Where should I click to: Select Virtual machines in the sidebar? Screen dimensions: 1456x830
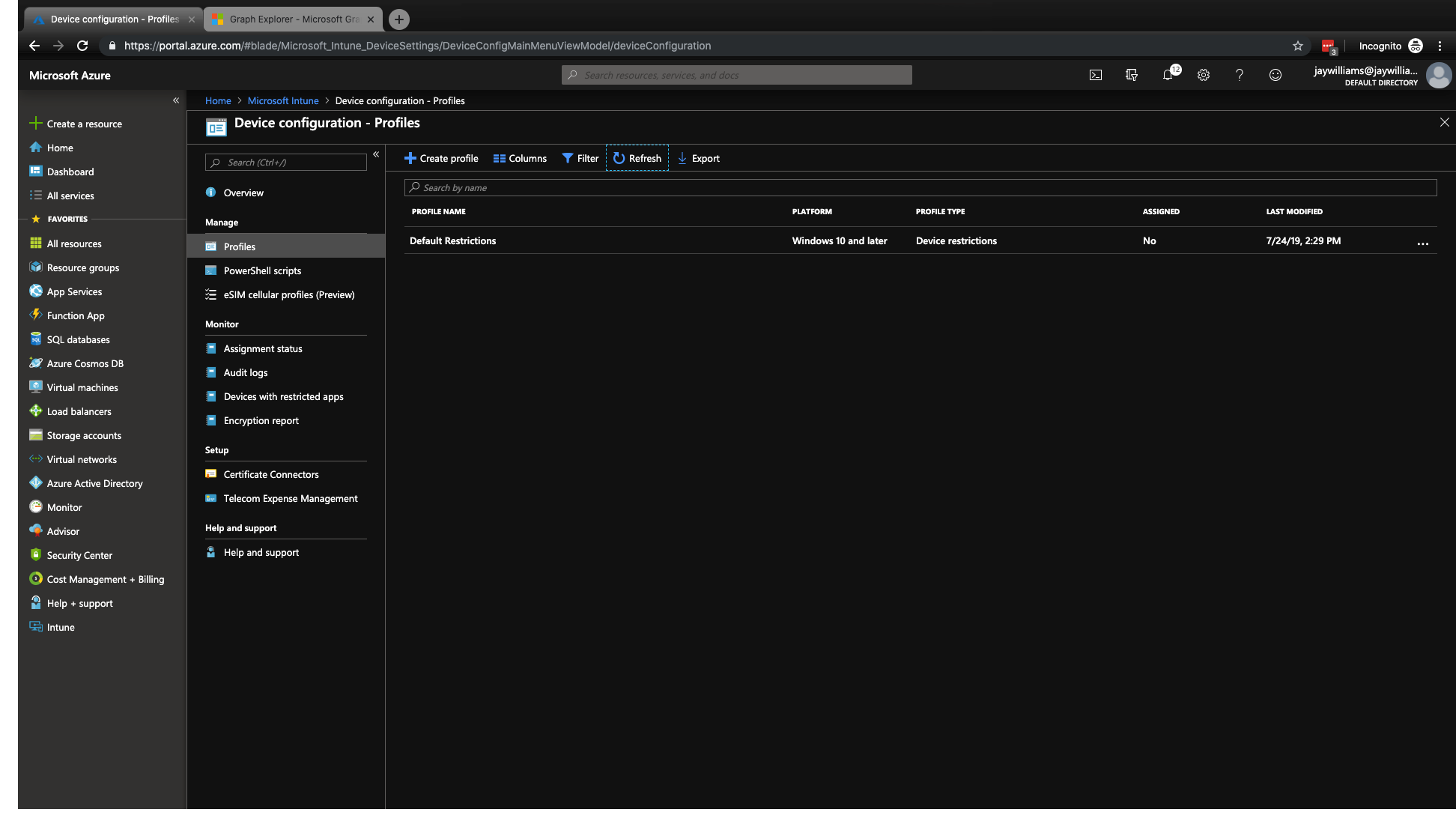[82, 387]
